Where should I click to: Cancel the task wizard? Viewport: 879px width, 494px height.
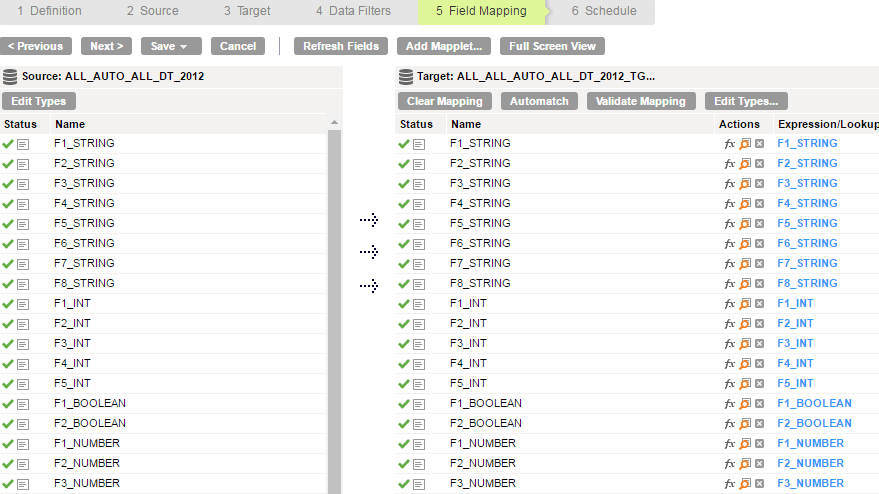point(238,46)
